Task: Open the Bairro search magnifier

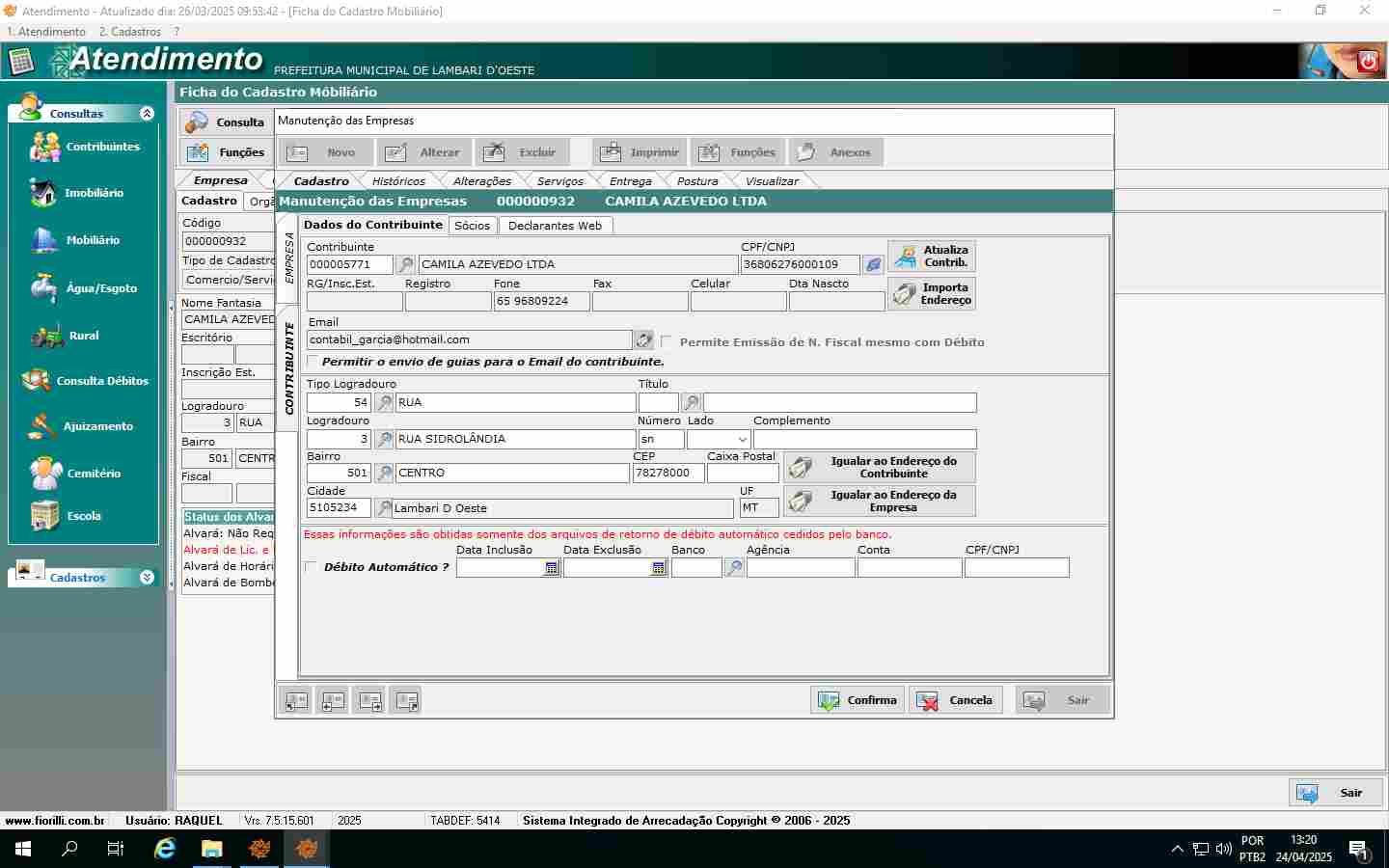Action: click(x=384, y=474)
